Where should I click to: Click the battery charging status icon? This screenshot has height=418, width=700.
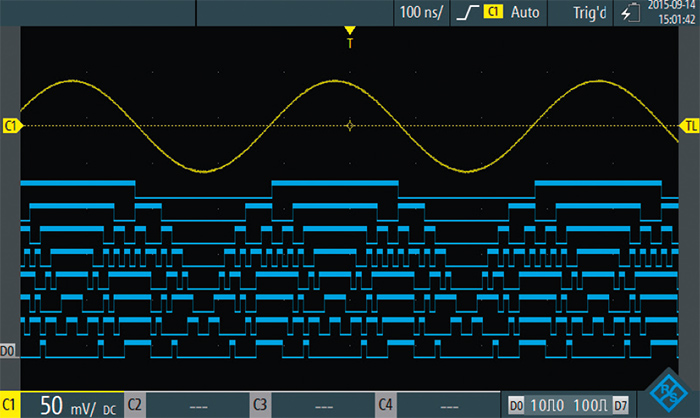click(x=628, y=12)
